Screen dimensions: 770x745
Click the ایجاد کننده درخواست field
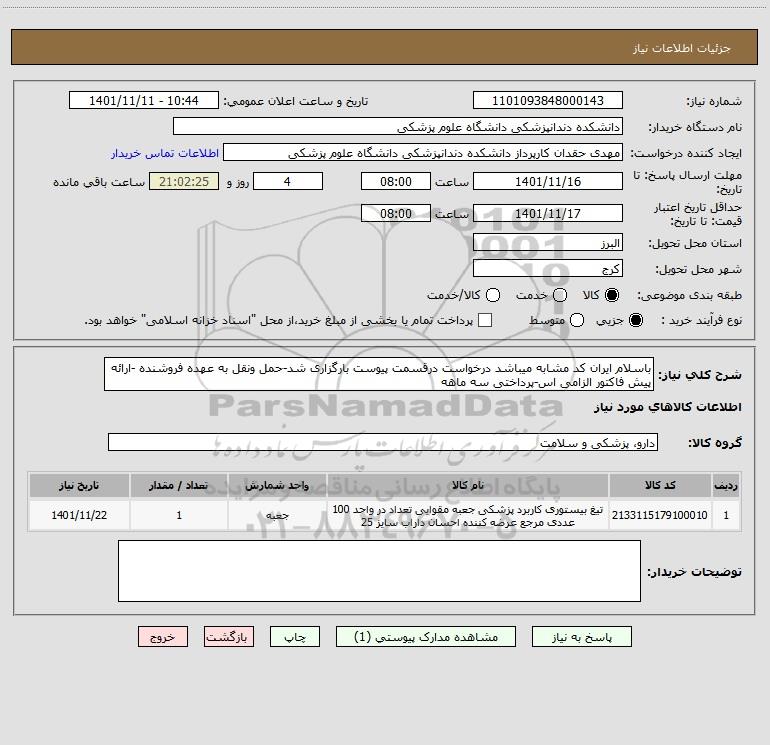[x=423, y=153]
